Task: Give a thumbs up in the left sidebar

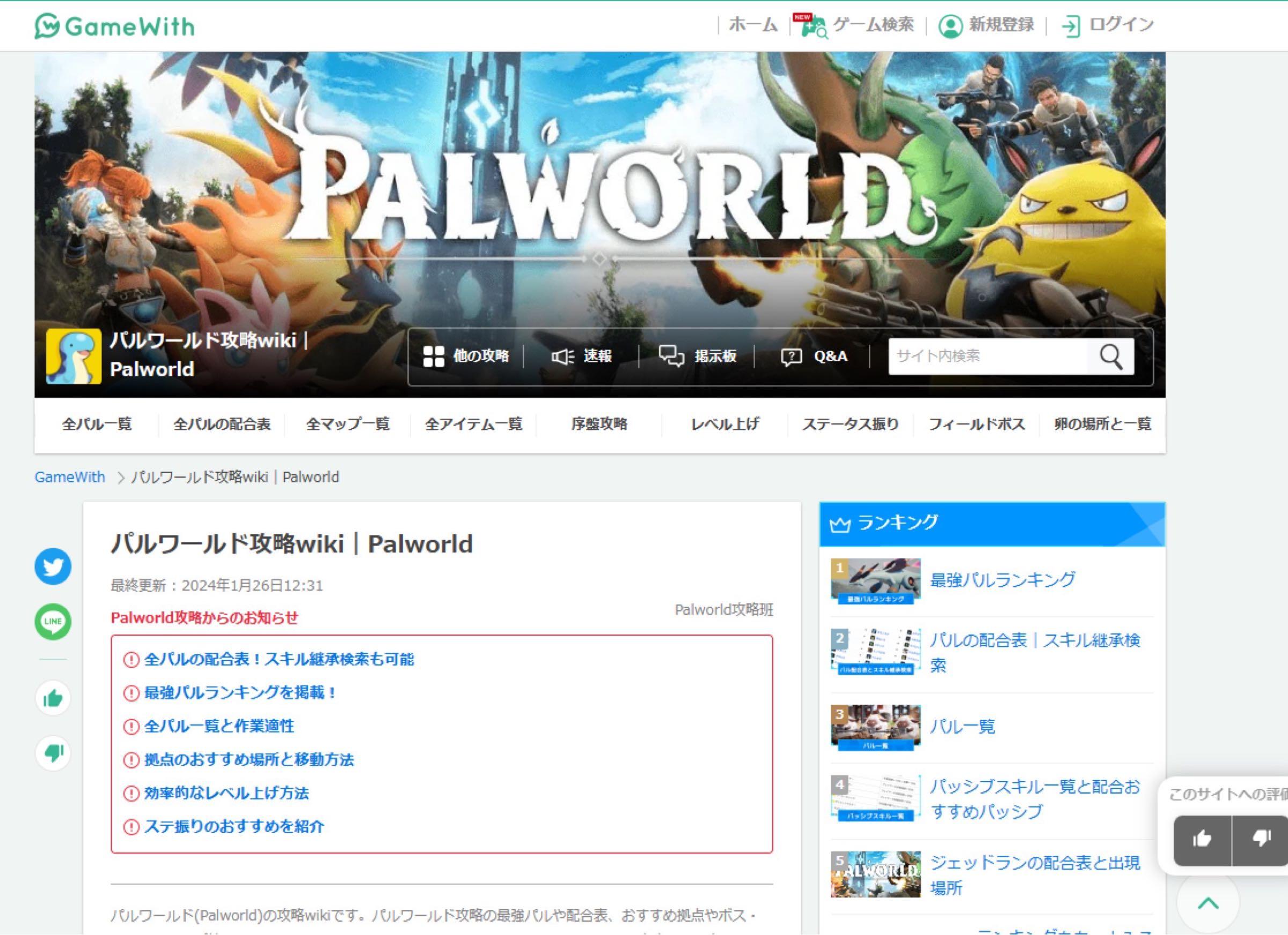Action: (x=52, y=700)
